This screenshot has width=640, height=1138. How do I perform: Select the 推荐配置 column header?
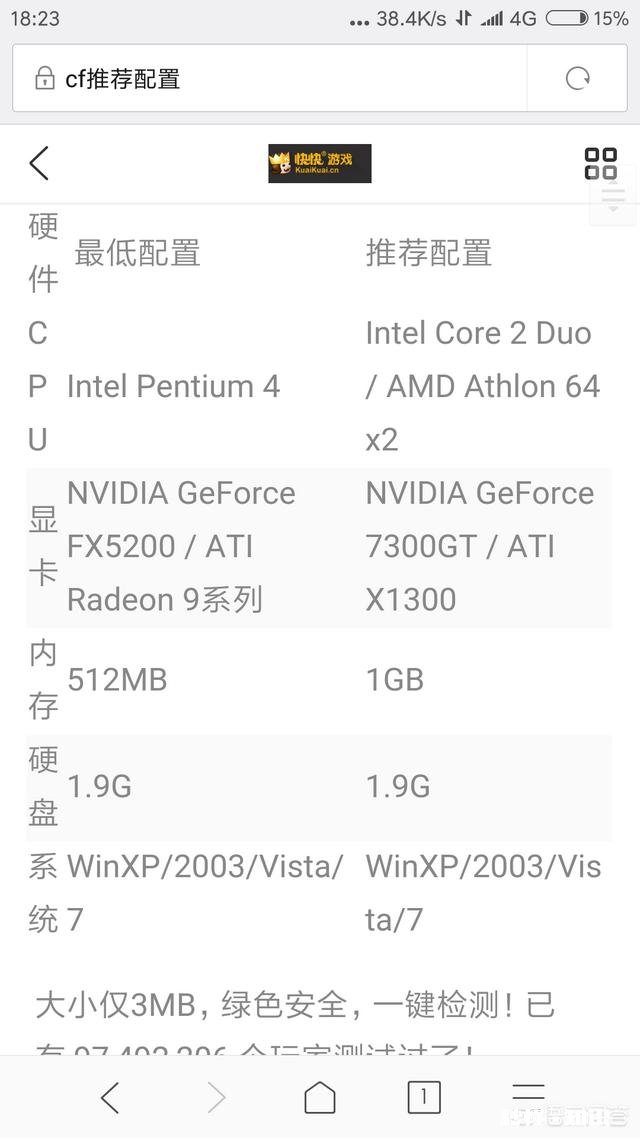click(429, 253)
